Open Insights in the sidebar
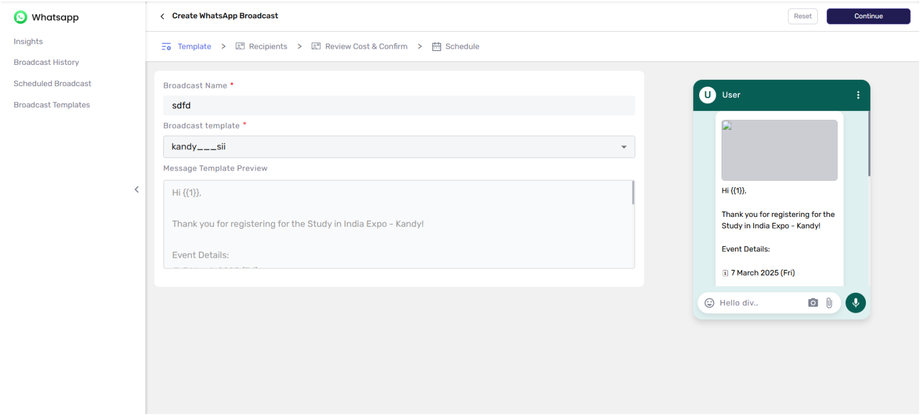This screenshot has width=920, height=415. [28, 41]
